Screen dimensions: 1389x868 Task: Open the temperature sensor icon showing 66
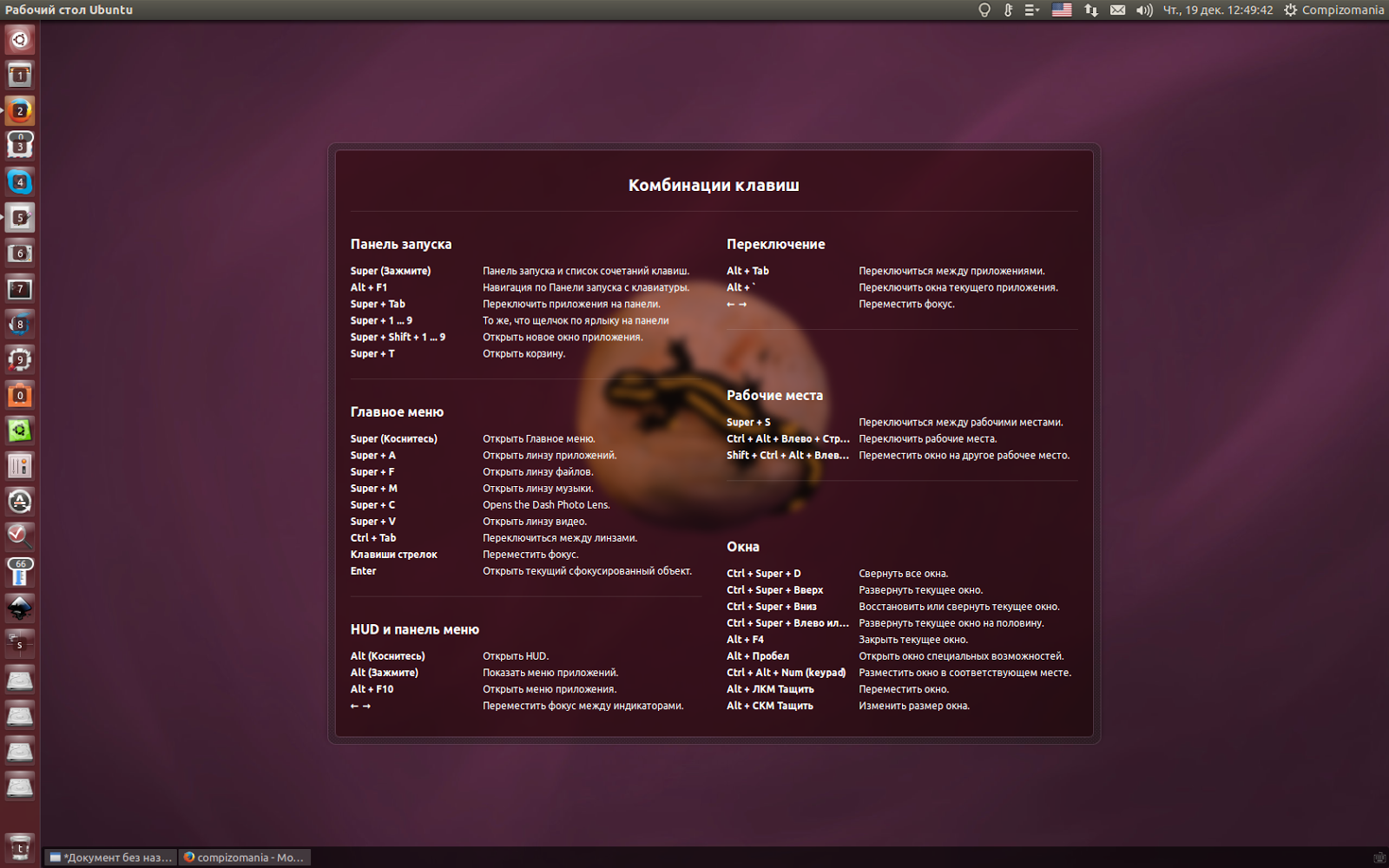click(20, 574)
